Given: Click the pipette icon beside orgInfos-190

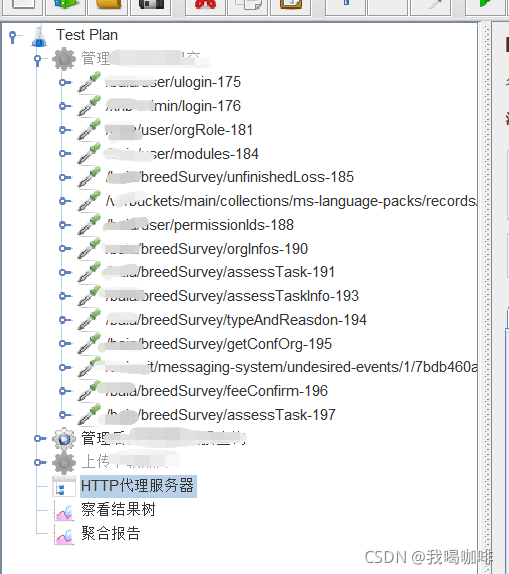Looking at the screenshot, I should click(x=89, y=249).
